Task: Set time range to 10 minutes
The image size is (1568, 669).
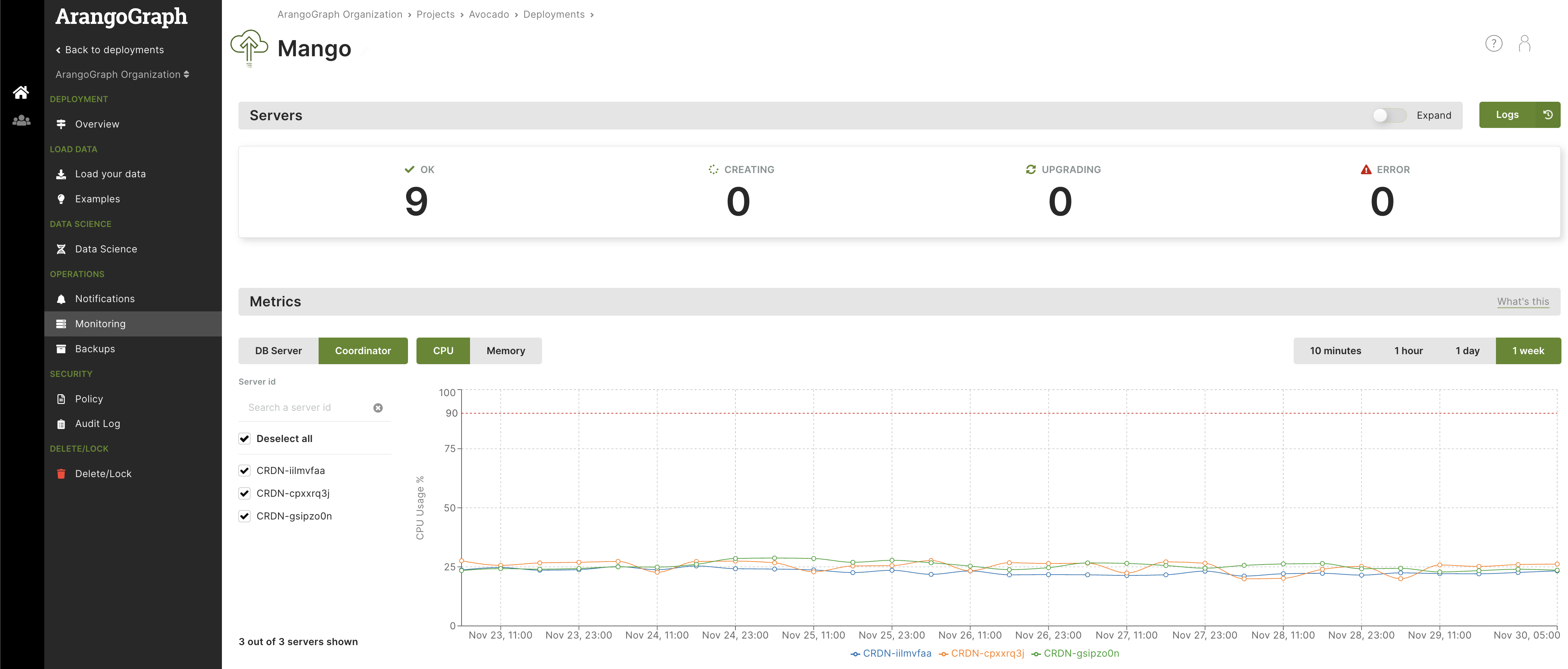Action: pyautogui.click(x=1335, y=351)
